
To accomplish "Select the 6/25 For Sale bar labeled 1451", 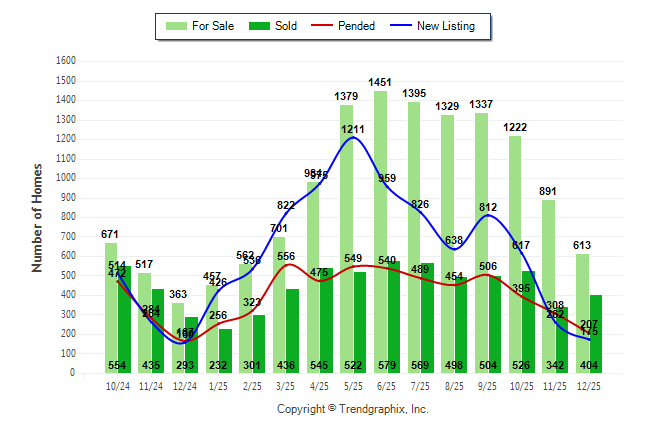I will pyautogui.click(x=380, y=230).
